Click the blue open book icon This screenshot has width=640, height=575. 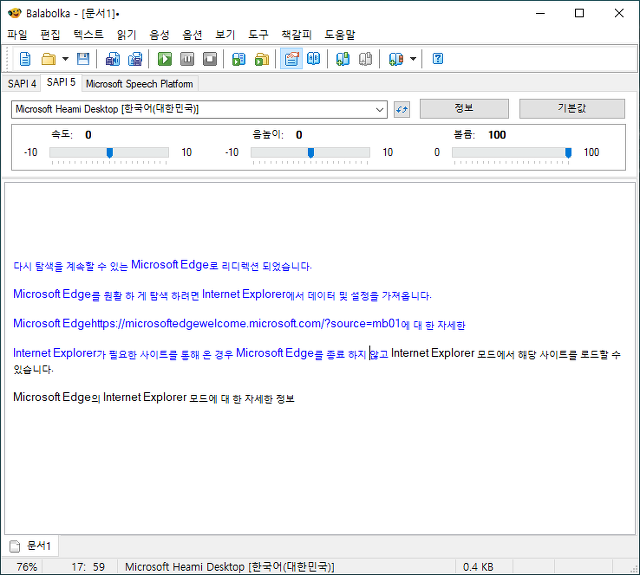pos(314,59)
